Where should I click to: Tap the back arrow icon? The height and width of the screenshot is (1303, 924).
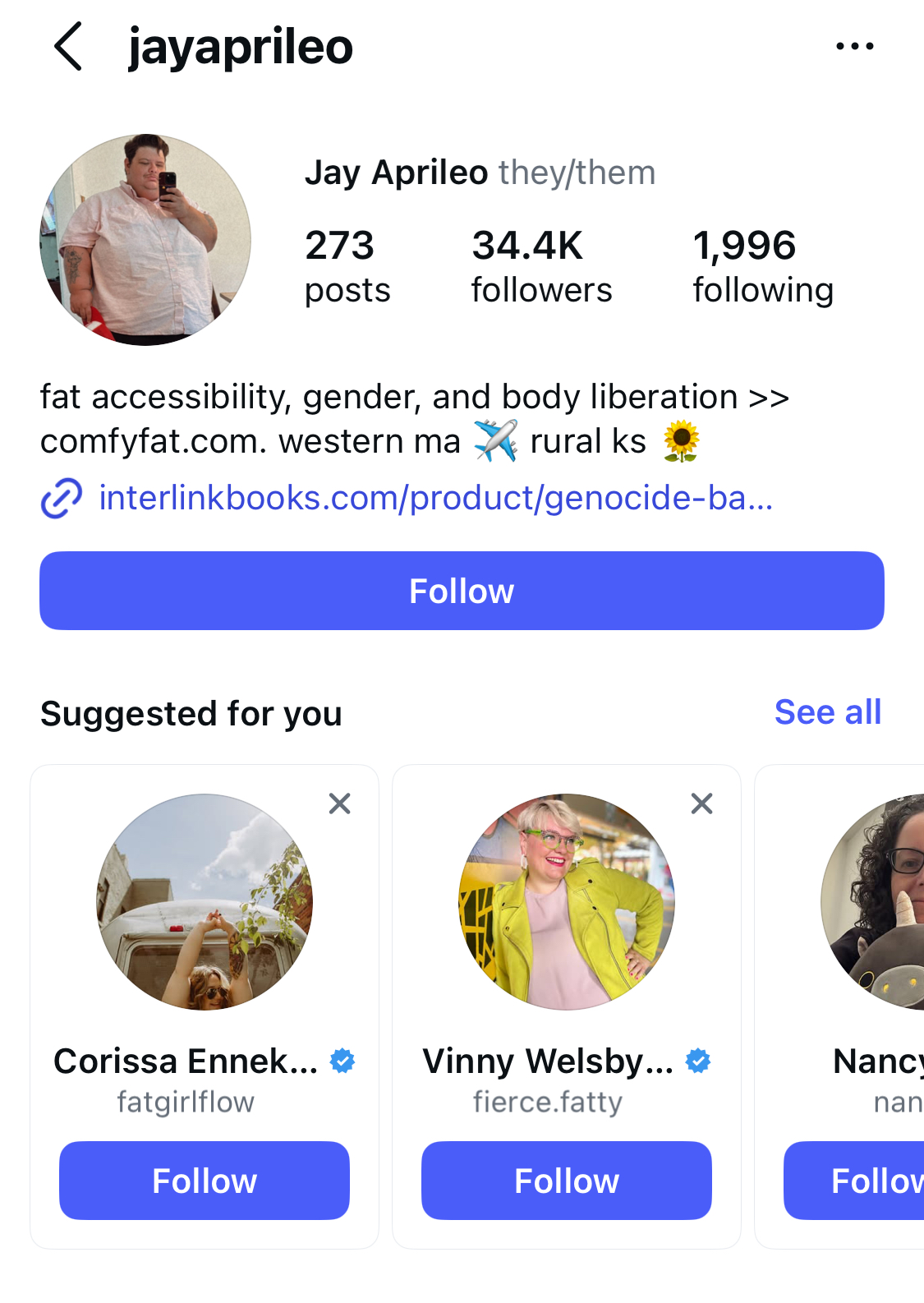[69, 47]
